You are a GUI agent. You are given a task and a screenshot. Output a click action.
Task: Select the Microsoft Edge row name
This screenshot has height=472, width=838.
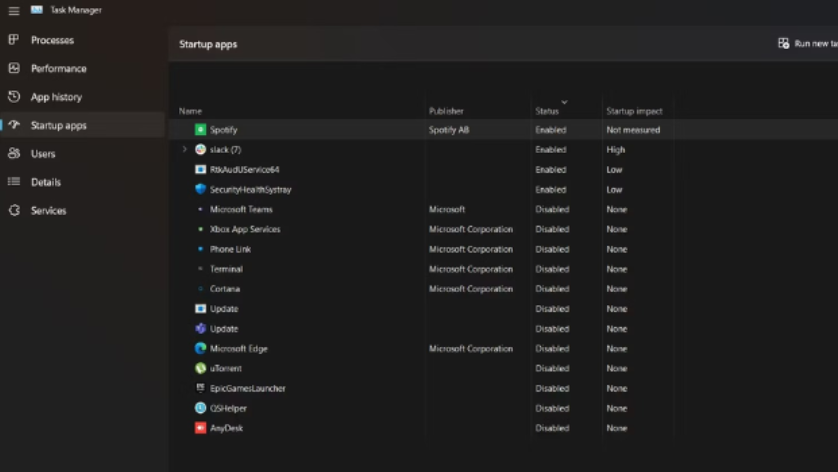[x=238, y=349]
